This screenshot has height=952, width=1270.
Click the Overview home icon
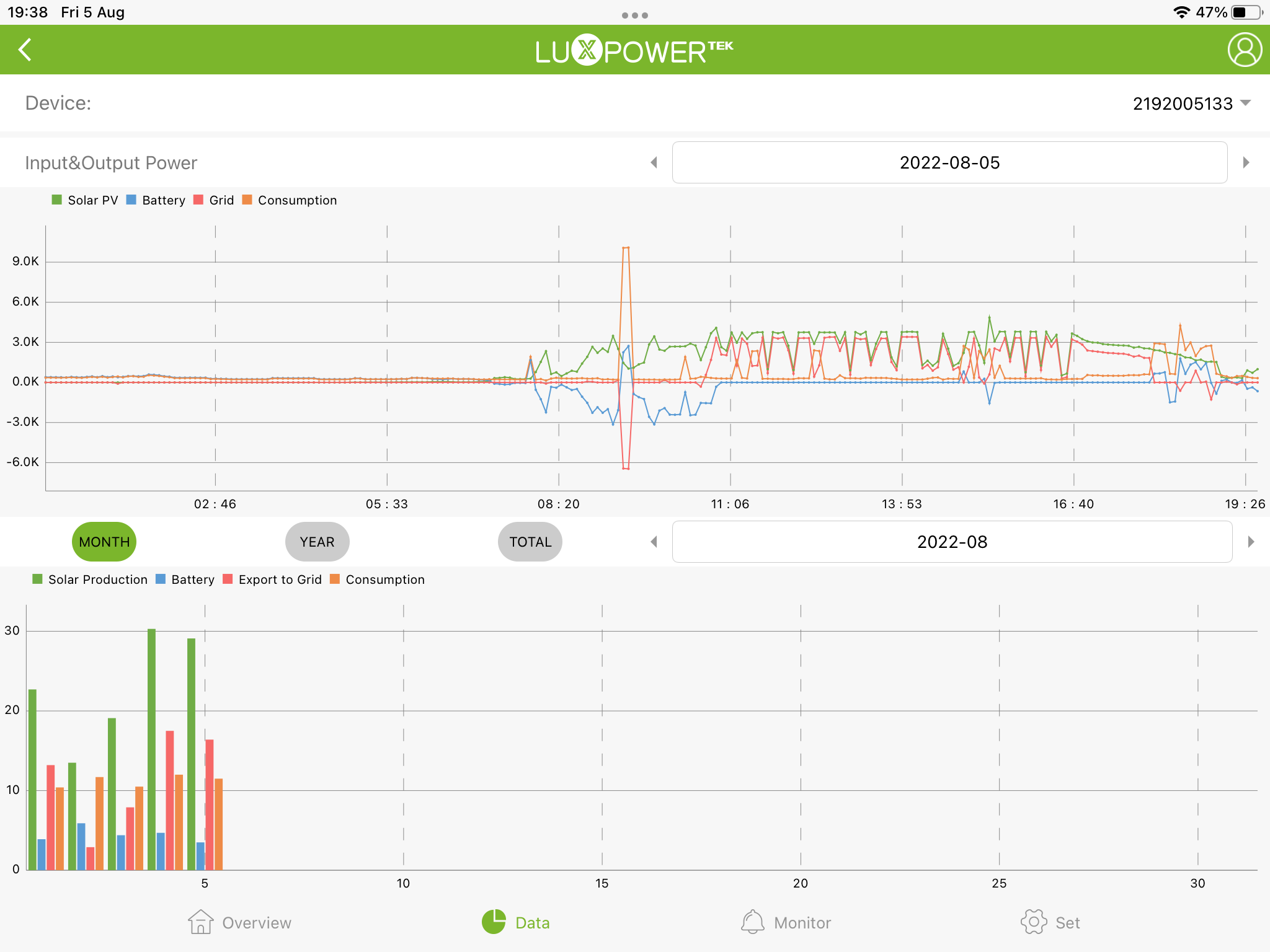point(200,922)
